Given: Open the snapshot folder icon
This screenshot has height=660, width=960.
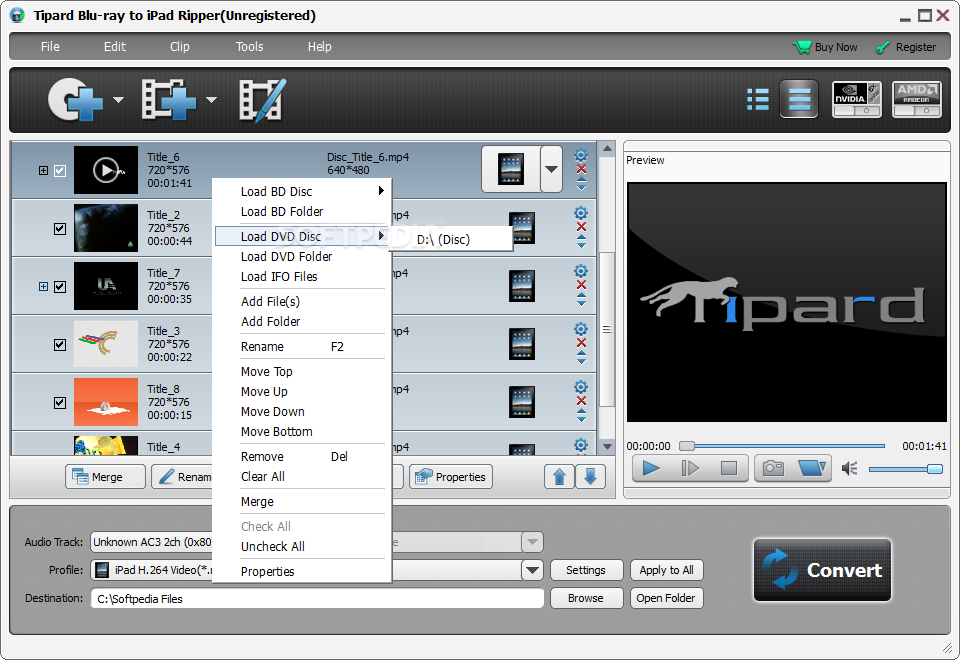Looking at the screenshot, I should click(x=812, y=468).
